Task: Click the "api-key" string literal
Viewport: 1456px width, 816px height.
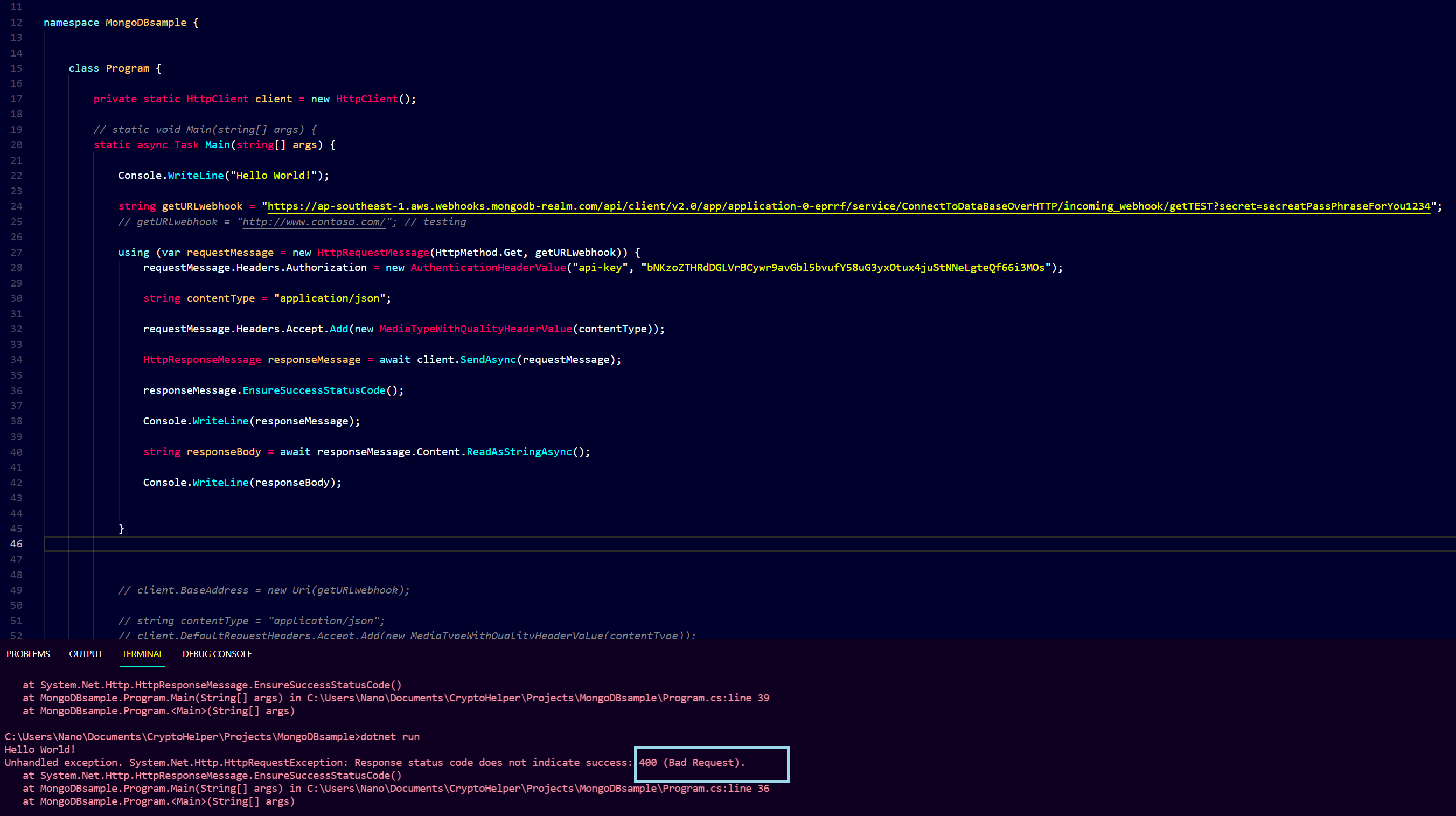Action: point(600,268)
